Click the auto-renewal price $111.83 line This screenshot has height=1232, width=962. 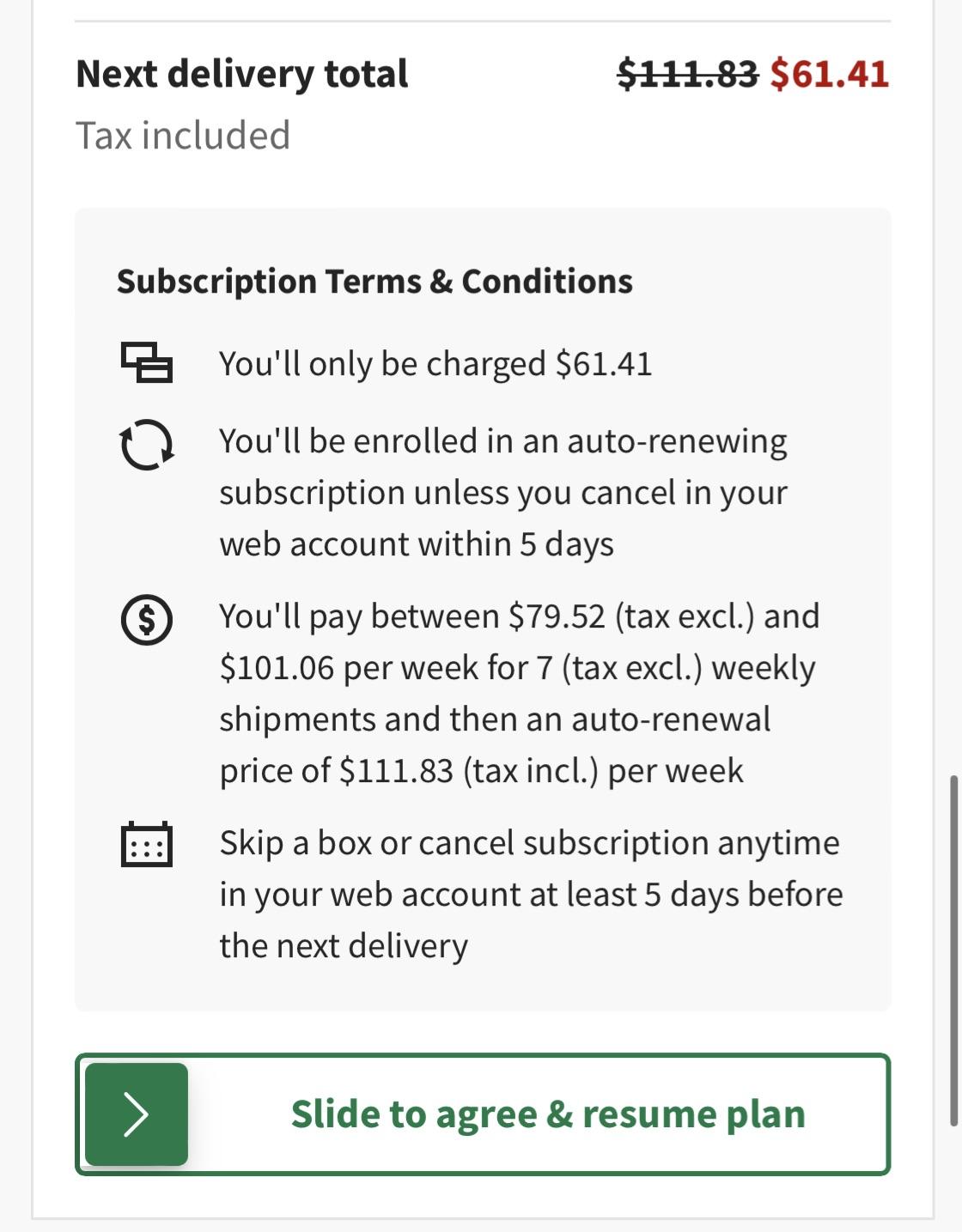point(481,771)
